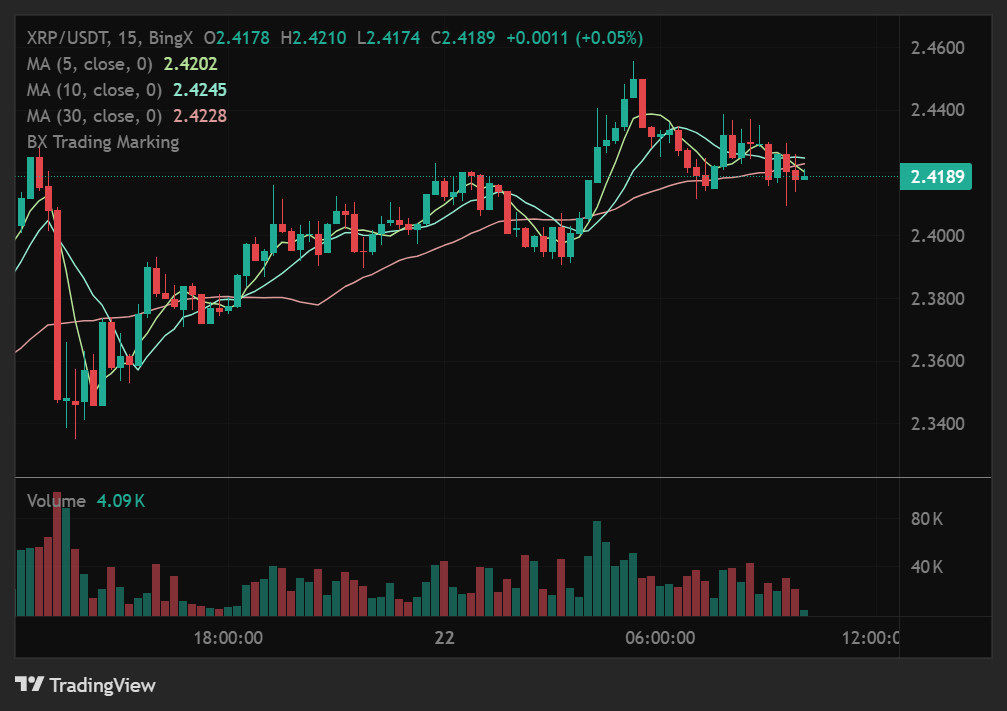Viewport: 1007px width, 711px height.
Task: Click the 40 K volume axis label
Action: [x=927, y=567]
